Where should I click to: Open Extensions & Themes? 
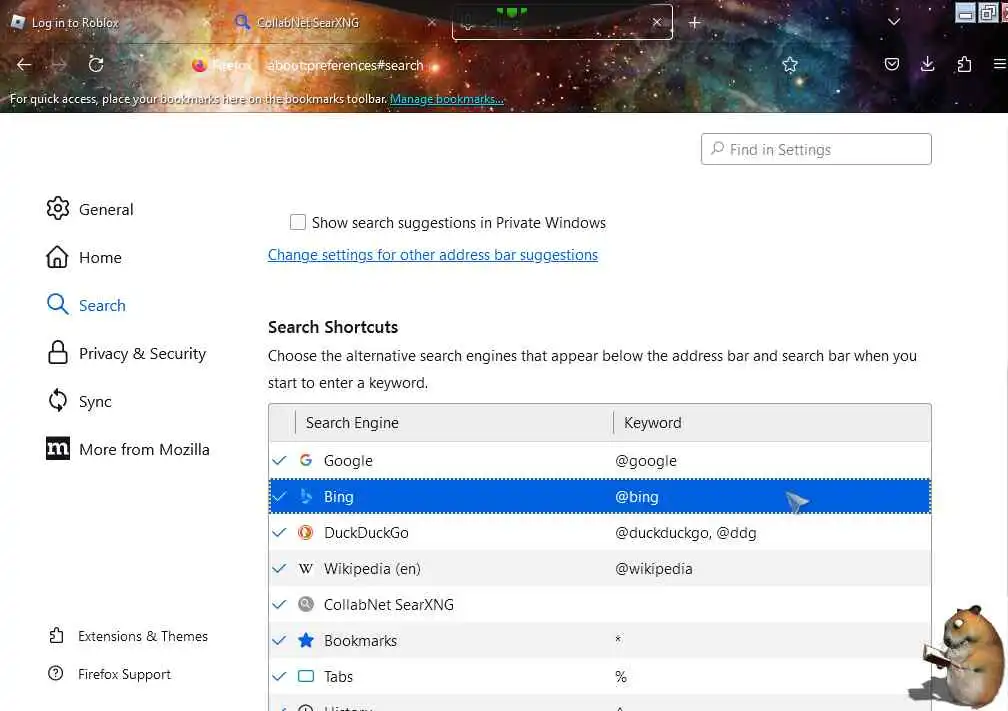(x=143, y=636)
